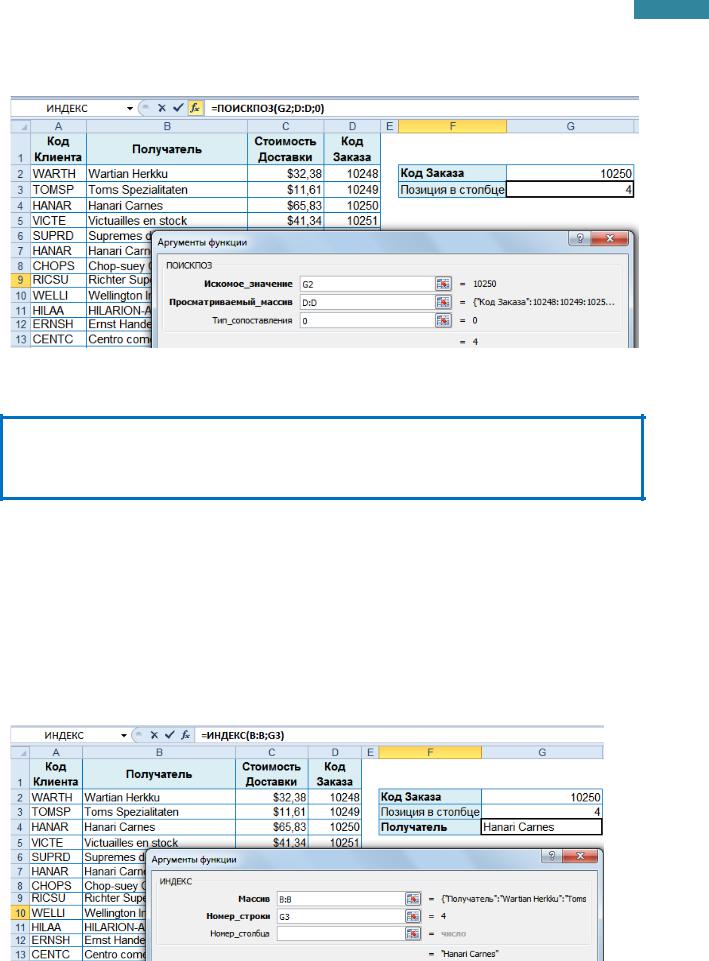The height and width of the screenshot is (961, 709).
Task: Click the enter checkmark beside the =ИНДЕКС(B:B;G3) formula
Action: tap(170, 735)
